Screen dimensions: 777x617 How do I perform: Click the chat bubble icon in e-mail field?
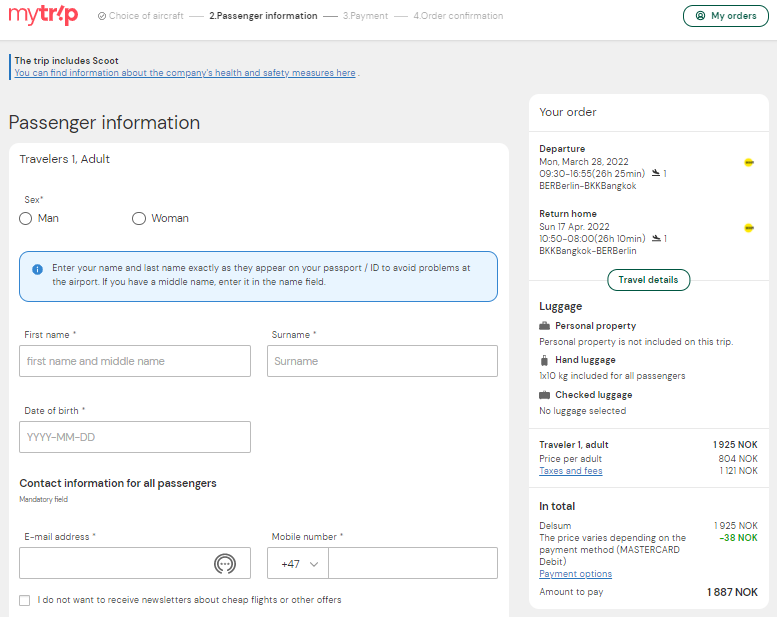click(x=224, y=563)
